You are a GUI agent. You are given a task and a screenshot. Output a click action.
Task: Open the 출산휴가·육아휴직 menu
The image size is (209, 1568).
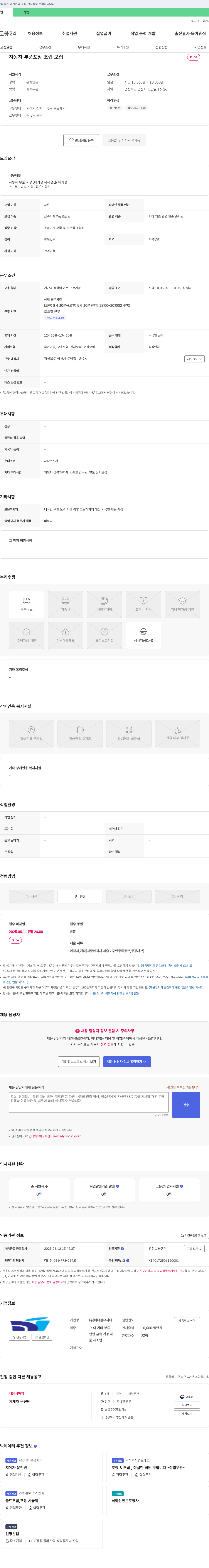tap(190, 34)
